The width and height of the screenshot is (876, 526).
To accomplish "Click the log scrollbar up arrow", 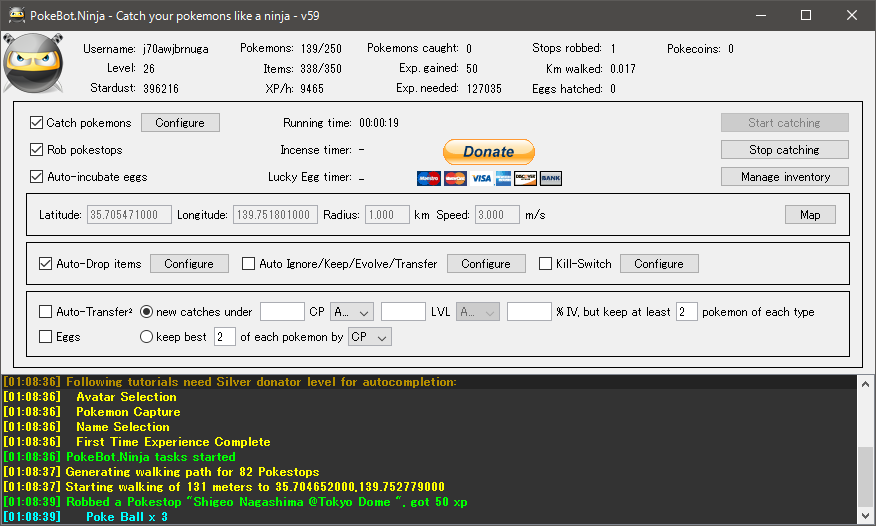I will (865, 384).
